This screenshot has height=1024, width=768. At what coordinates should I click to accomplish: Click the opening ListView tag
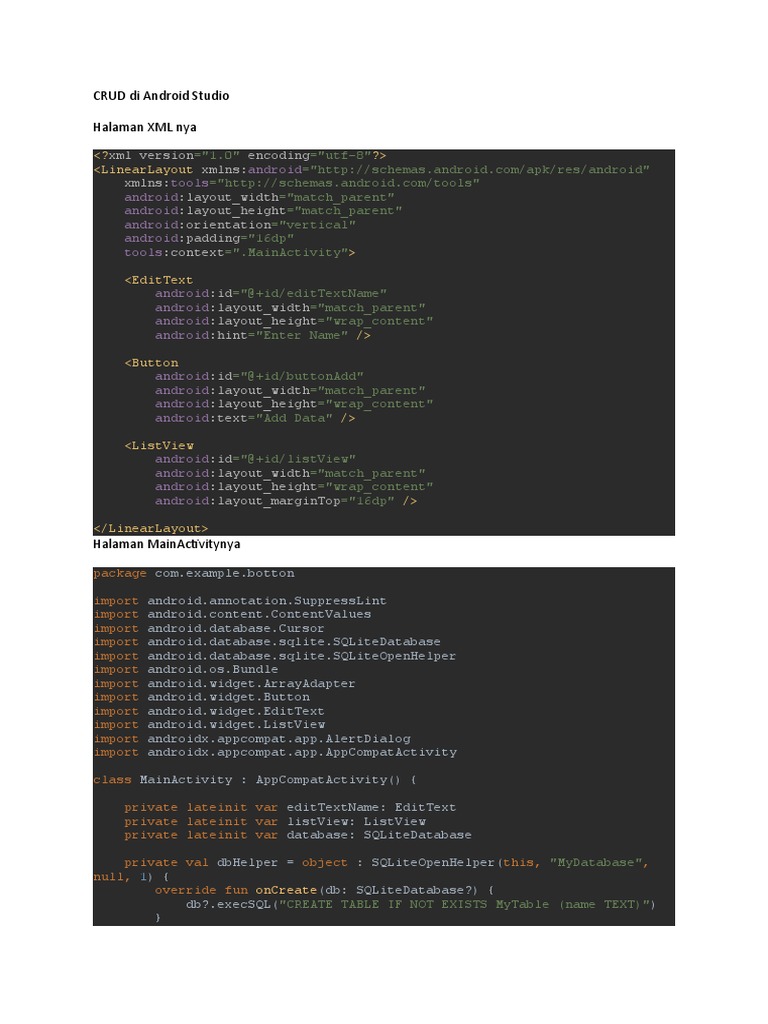159,446
